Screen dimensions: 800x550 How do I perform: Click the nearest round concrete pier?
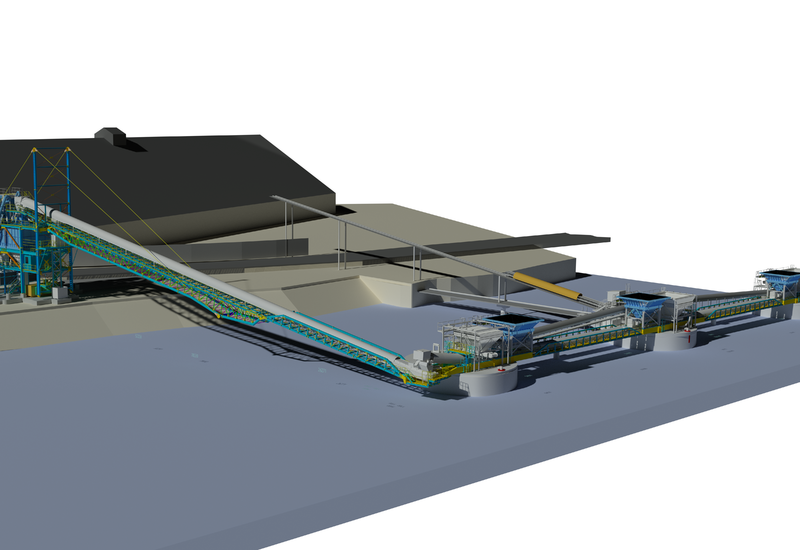pyautogui.click(x=487, y=380)
